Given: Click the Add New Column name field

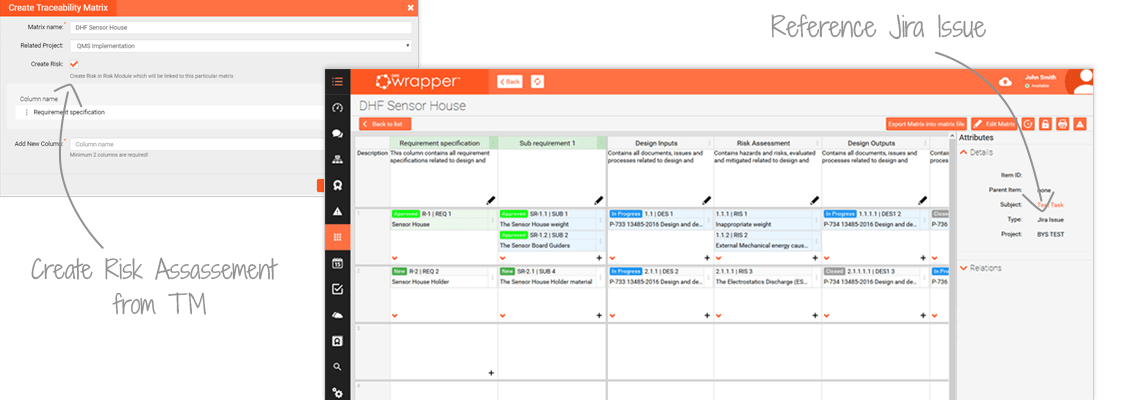Looking at the screenshot, I should (x=196, y=144).
